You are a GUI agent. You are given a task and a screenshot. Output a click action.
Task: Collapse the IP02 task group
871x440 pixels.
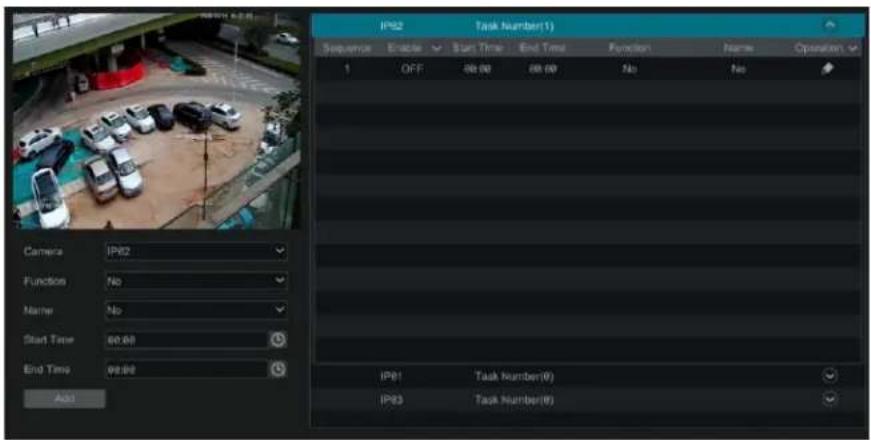(x=829, y=26)
